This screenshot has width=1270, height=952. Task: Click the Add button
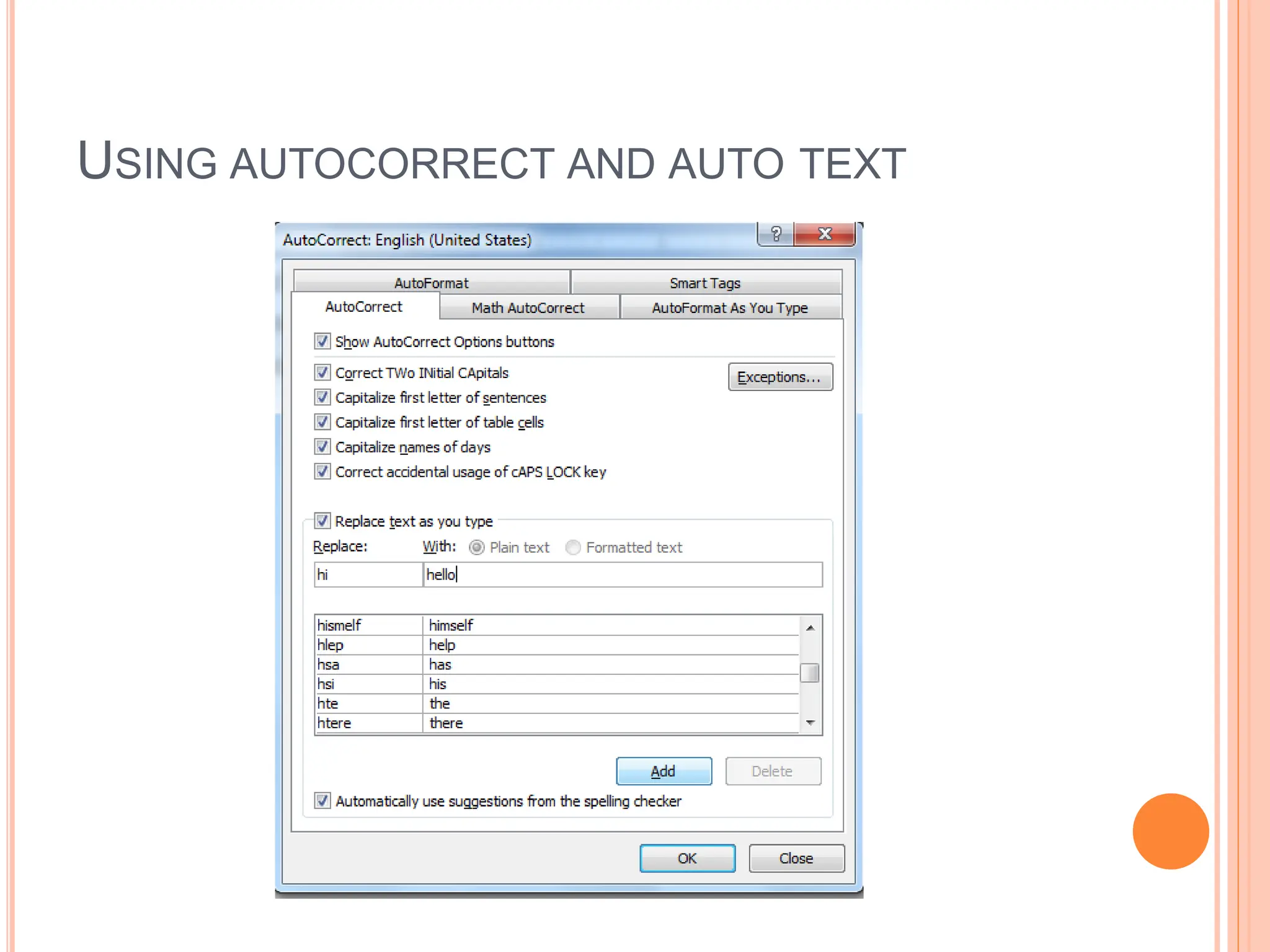pos(664,771)
